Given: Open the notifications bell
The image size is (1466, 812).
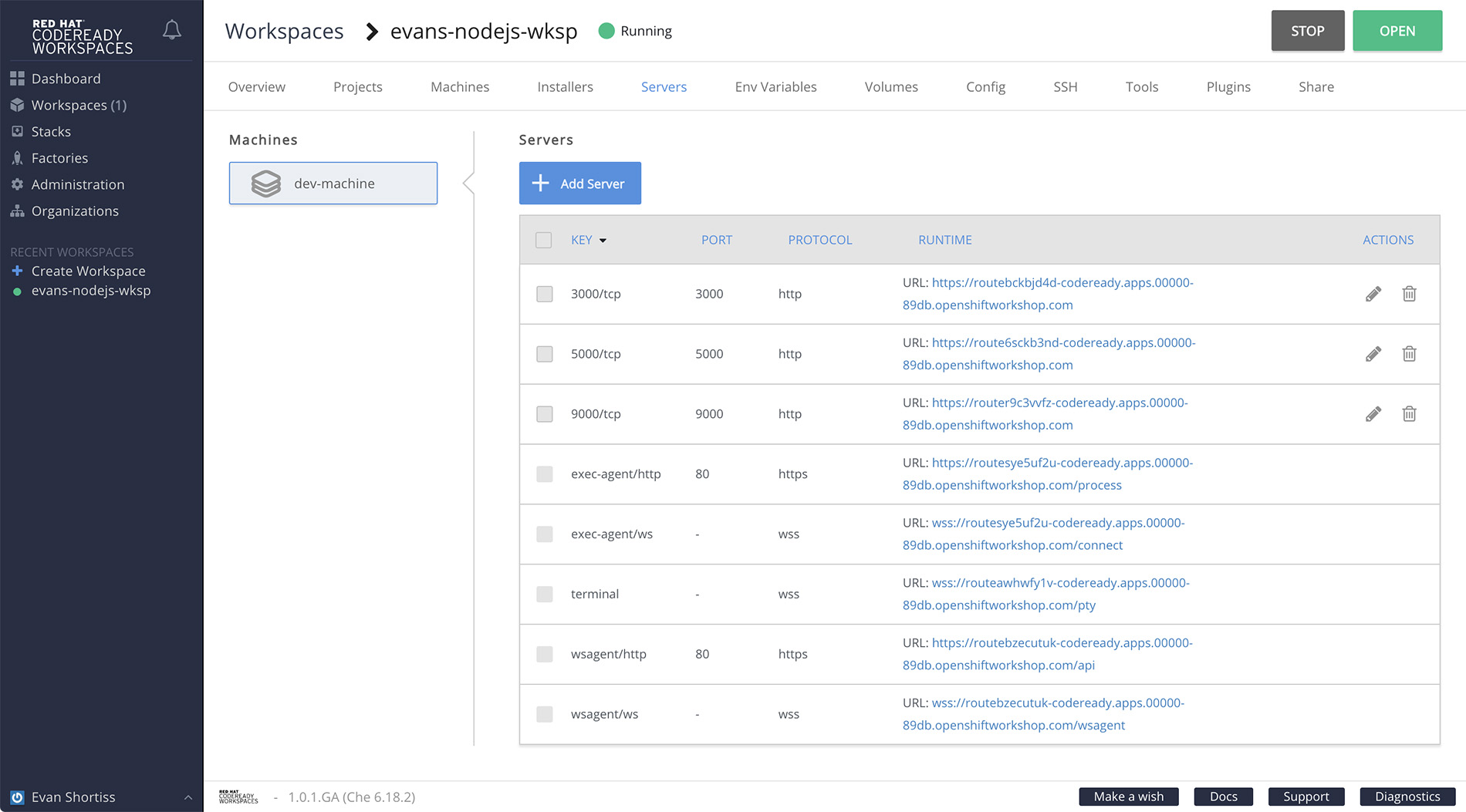Looking at the screenshot, I should [x=172, y=30].
